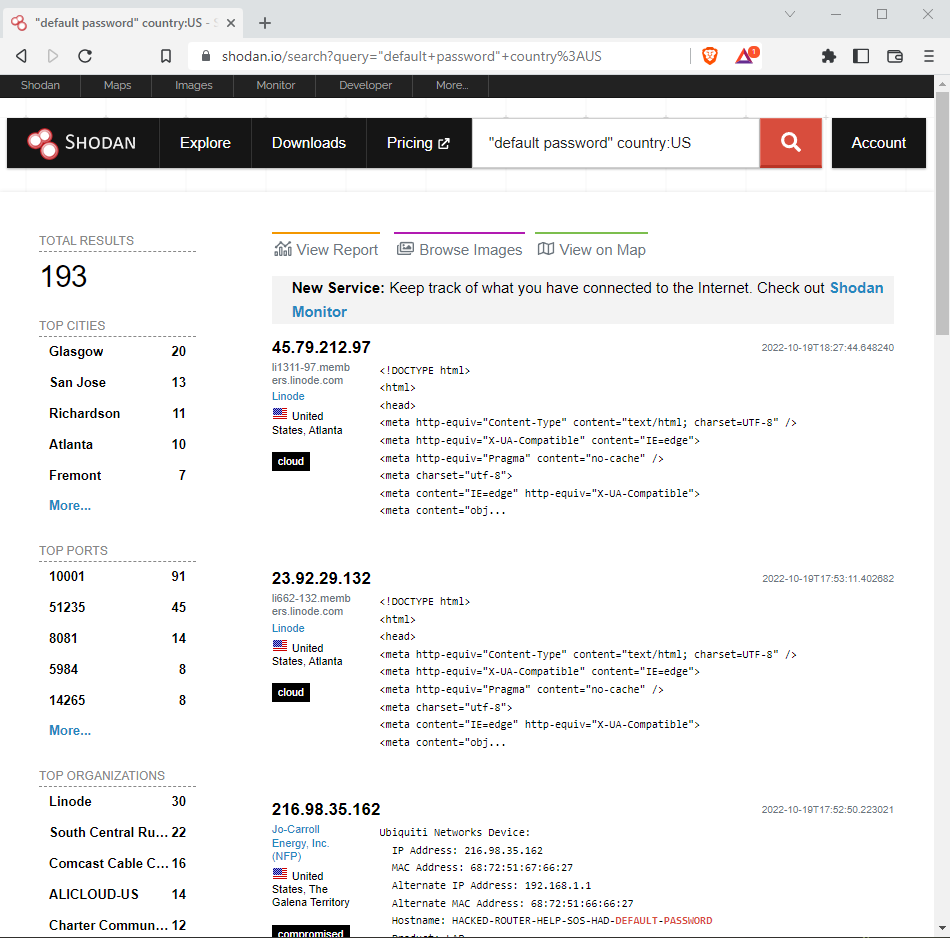Image resolution: width=950 pixels, height=938 pixels.
Task: Open the extensions puzzle icon
Action: tap(828, 56)
